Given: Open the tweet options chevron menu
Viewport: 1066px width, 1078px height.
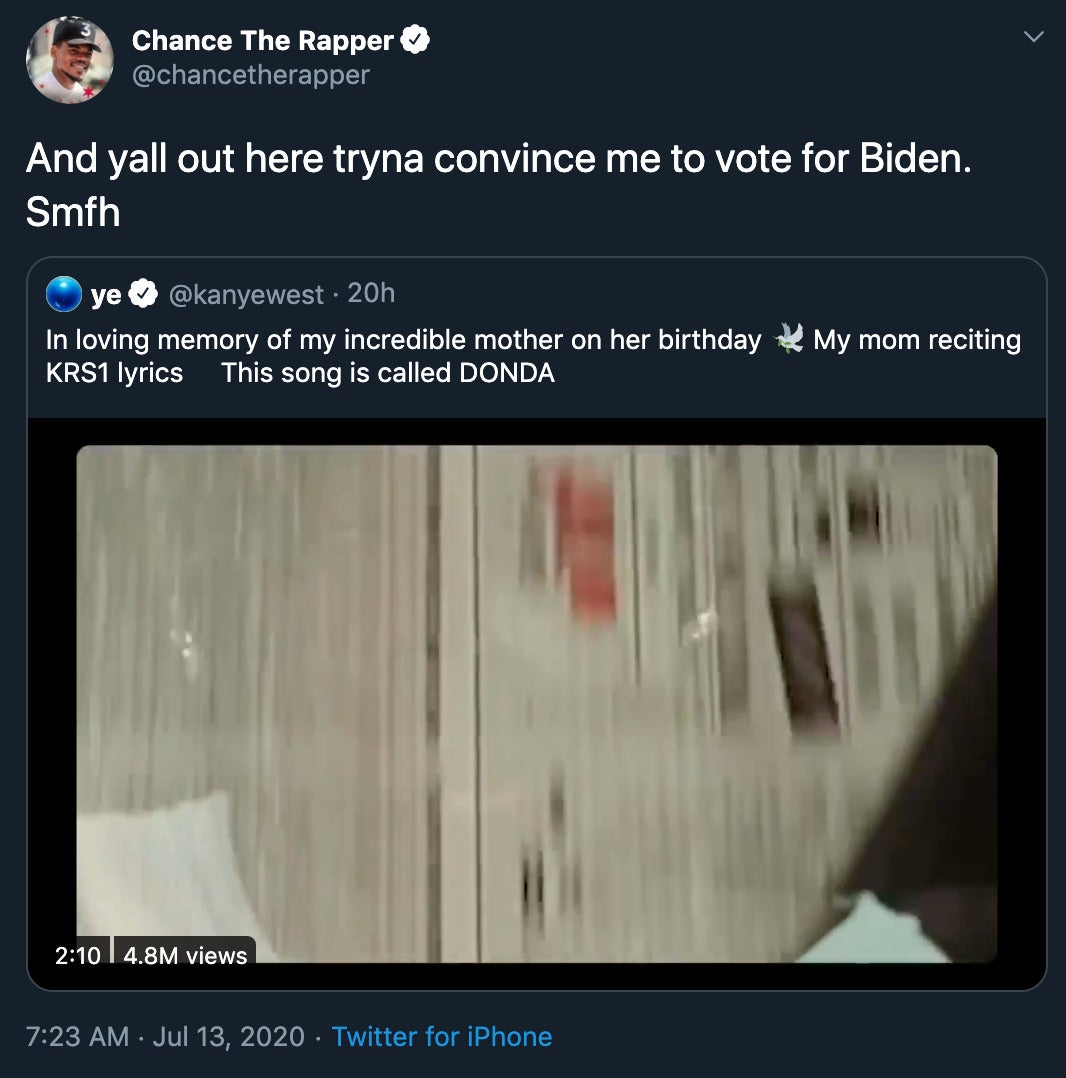Looking at the screenshot, I should [x=1034, y=36].
